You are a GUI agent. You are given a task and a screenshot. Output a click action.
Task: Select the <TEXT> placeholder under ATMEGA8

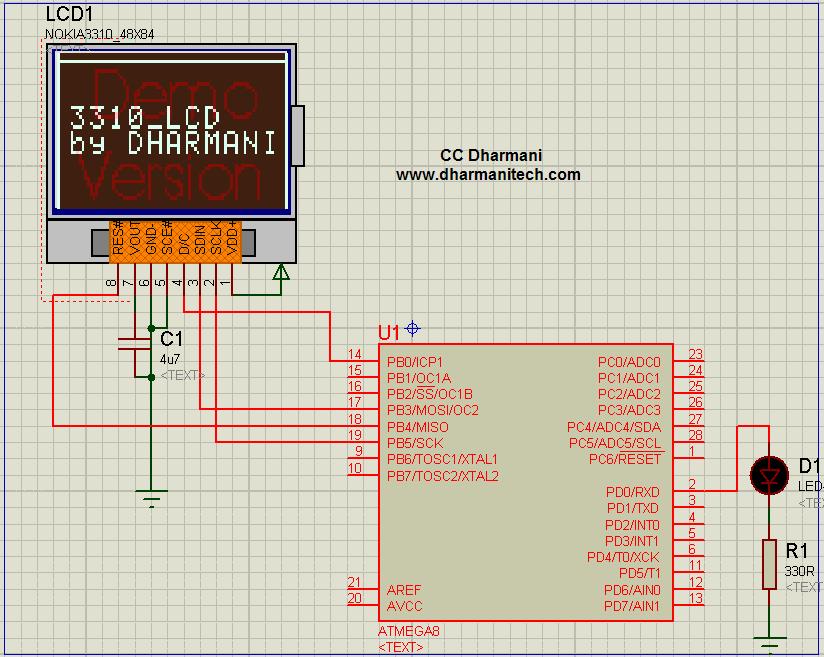tap(400, 647)
